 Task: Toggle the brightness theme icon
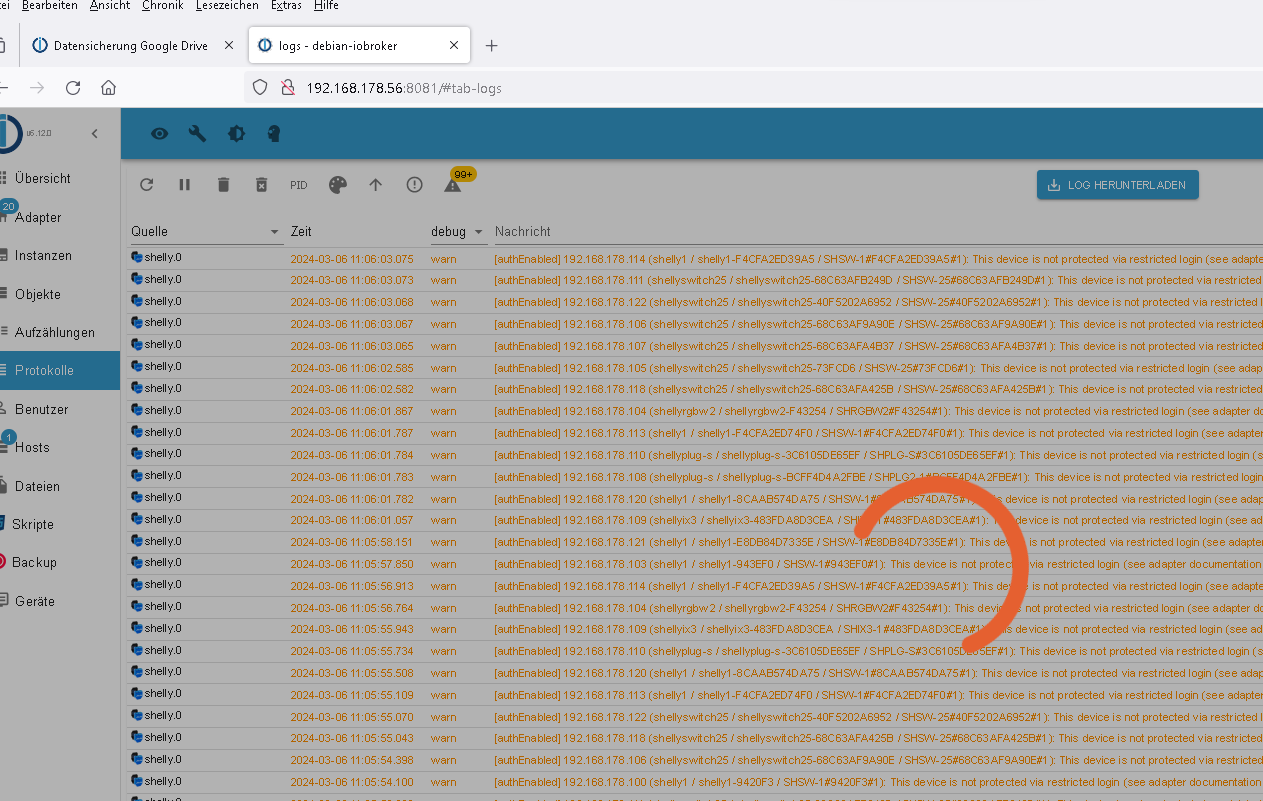tap(236, 133)
